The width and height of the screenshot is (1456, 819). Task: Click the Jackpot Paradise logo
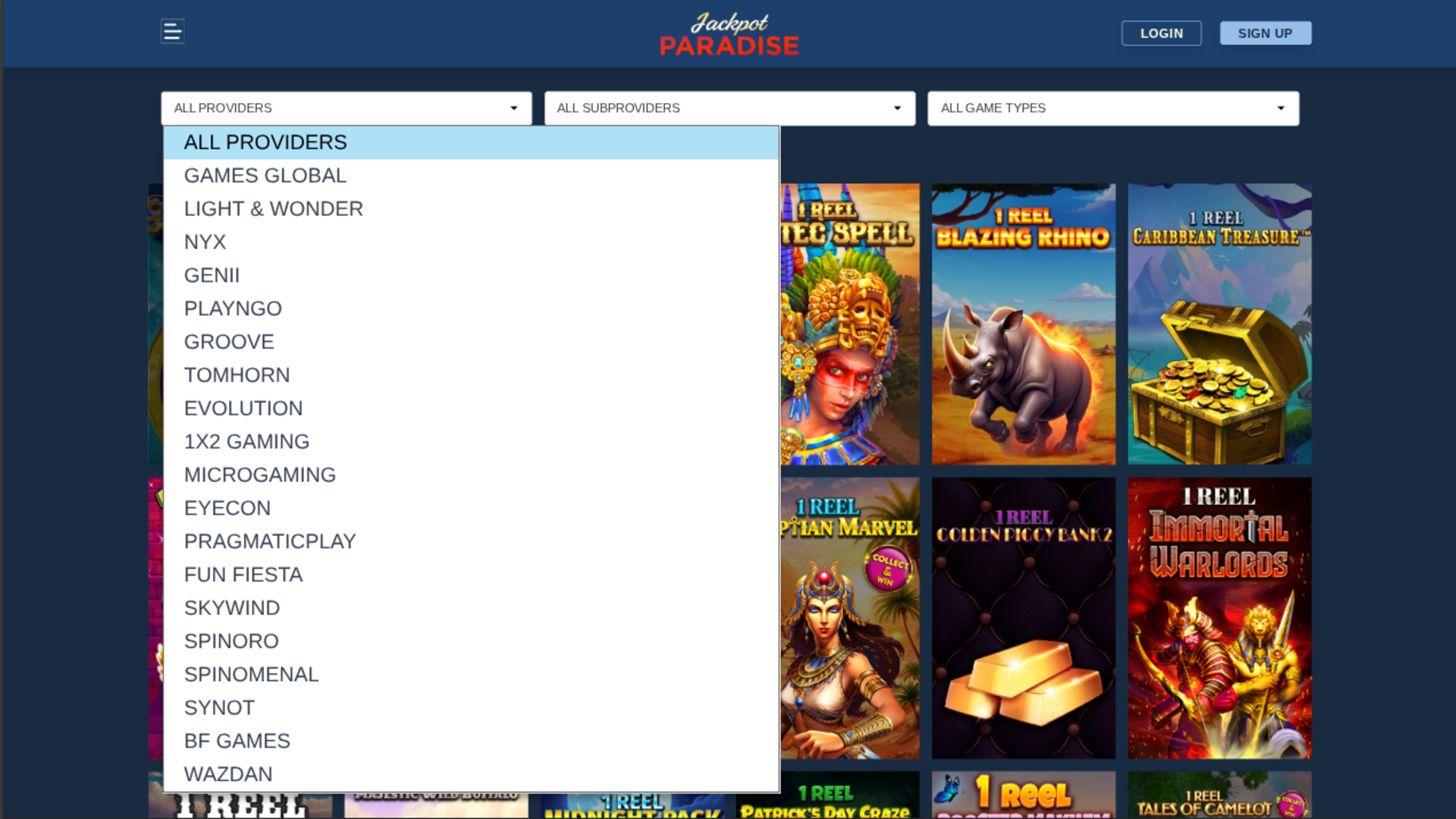coord(728,33)
